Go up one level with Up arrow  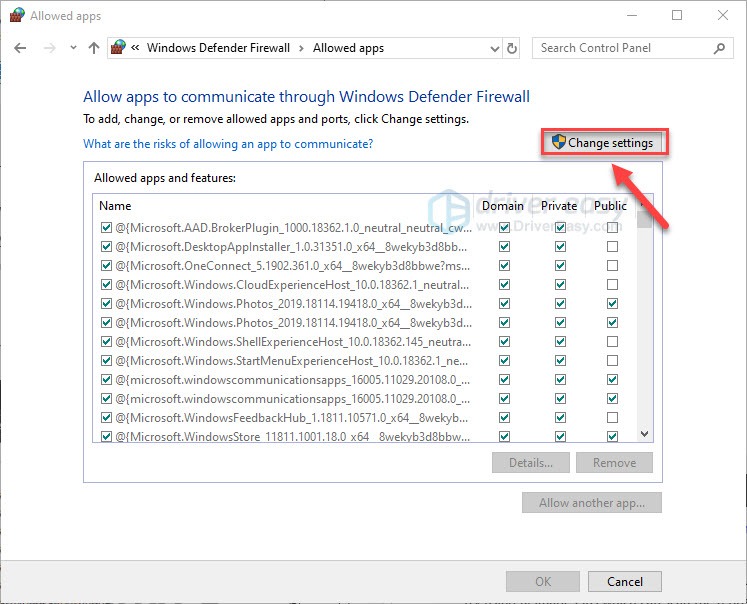94,48
